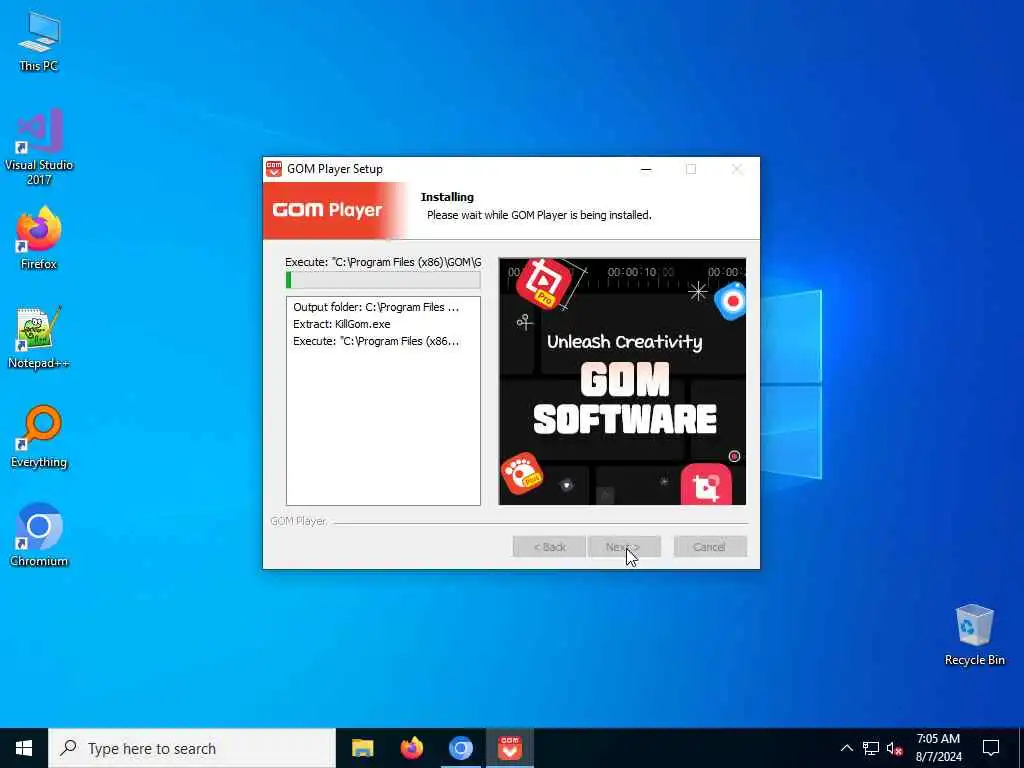Open the taskbar clock and date
This screenshot has width=1024, height=768.
(938, 748)
